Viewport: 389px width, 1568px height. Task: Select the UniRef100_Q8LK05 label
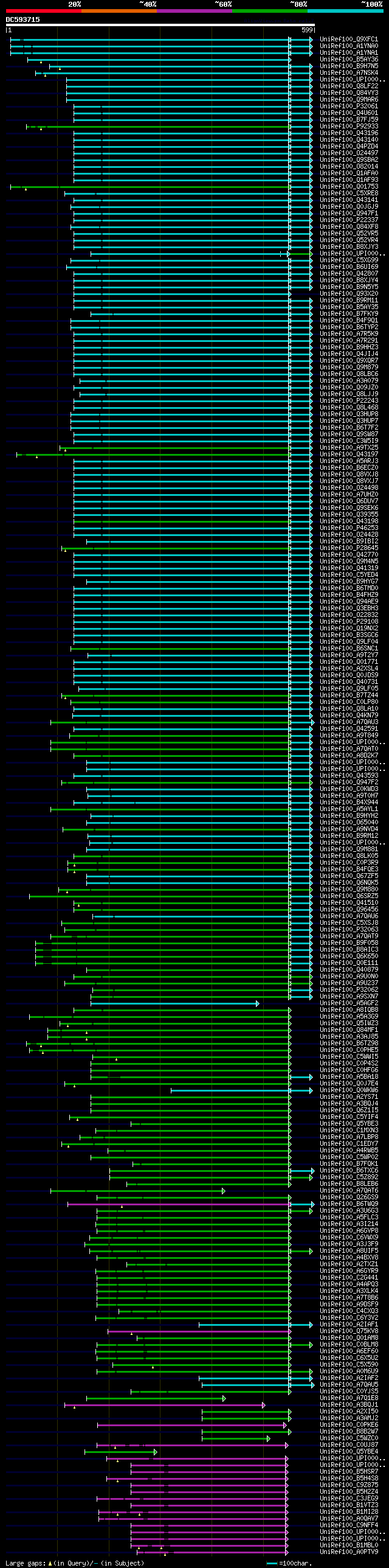tap(349, 857)
